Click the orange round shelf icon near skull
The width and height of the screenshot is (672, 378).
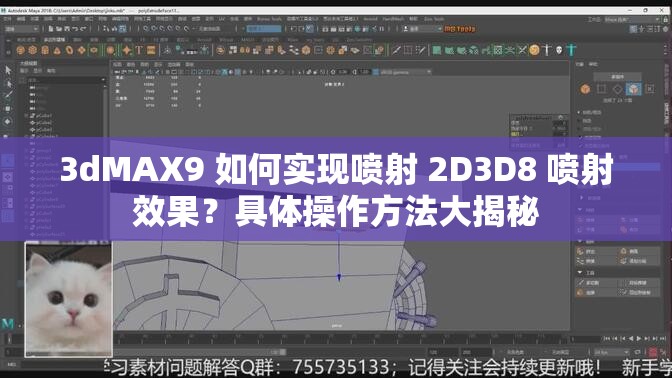coord(534,50)
